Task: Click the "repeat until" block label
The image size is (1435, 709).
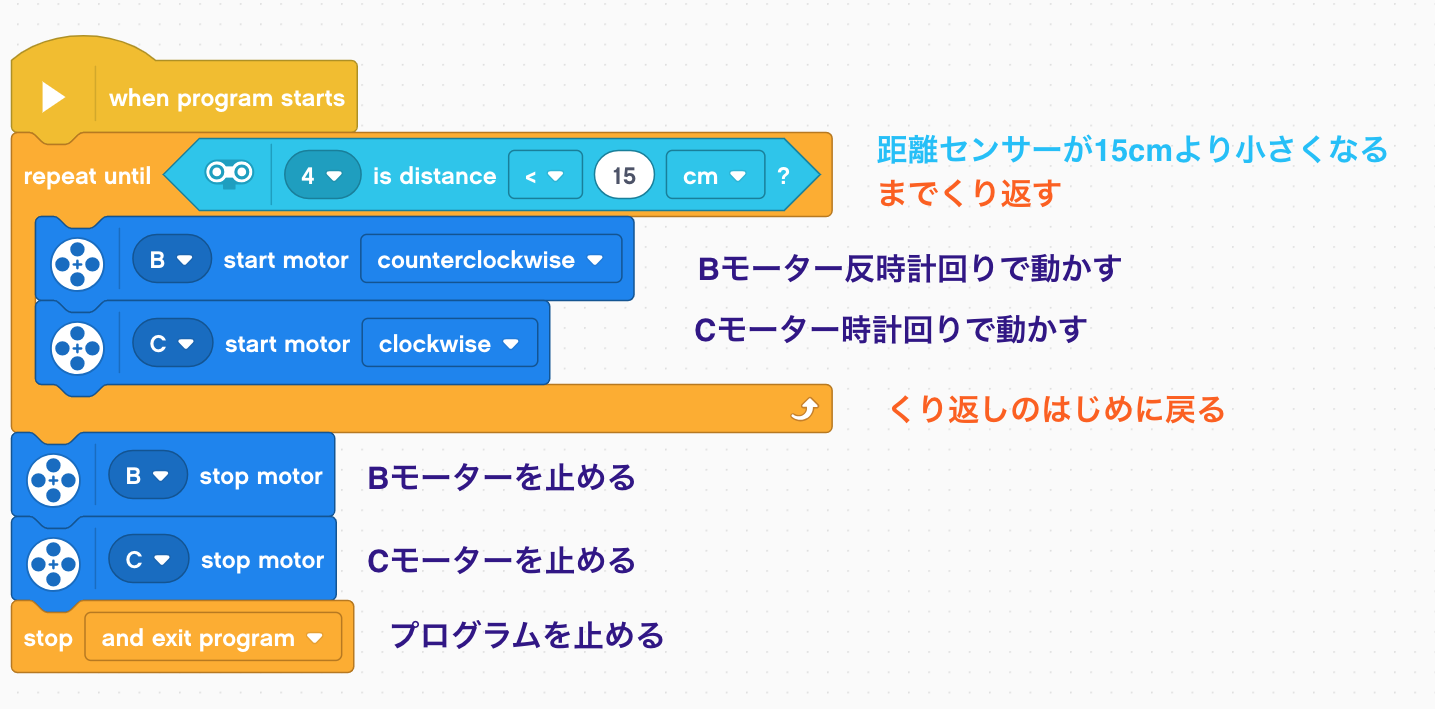Action: click(86, 177)
